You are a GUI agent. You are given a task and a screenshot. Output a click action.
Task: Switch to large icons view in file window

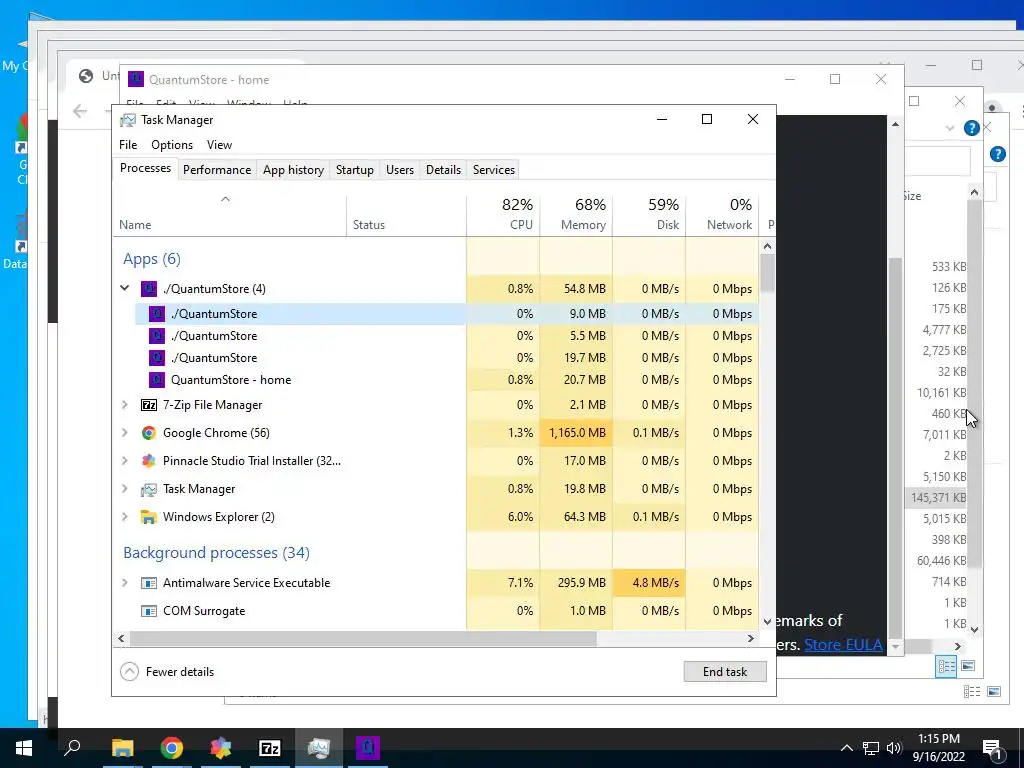point(968,665)
